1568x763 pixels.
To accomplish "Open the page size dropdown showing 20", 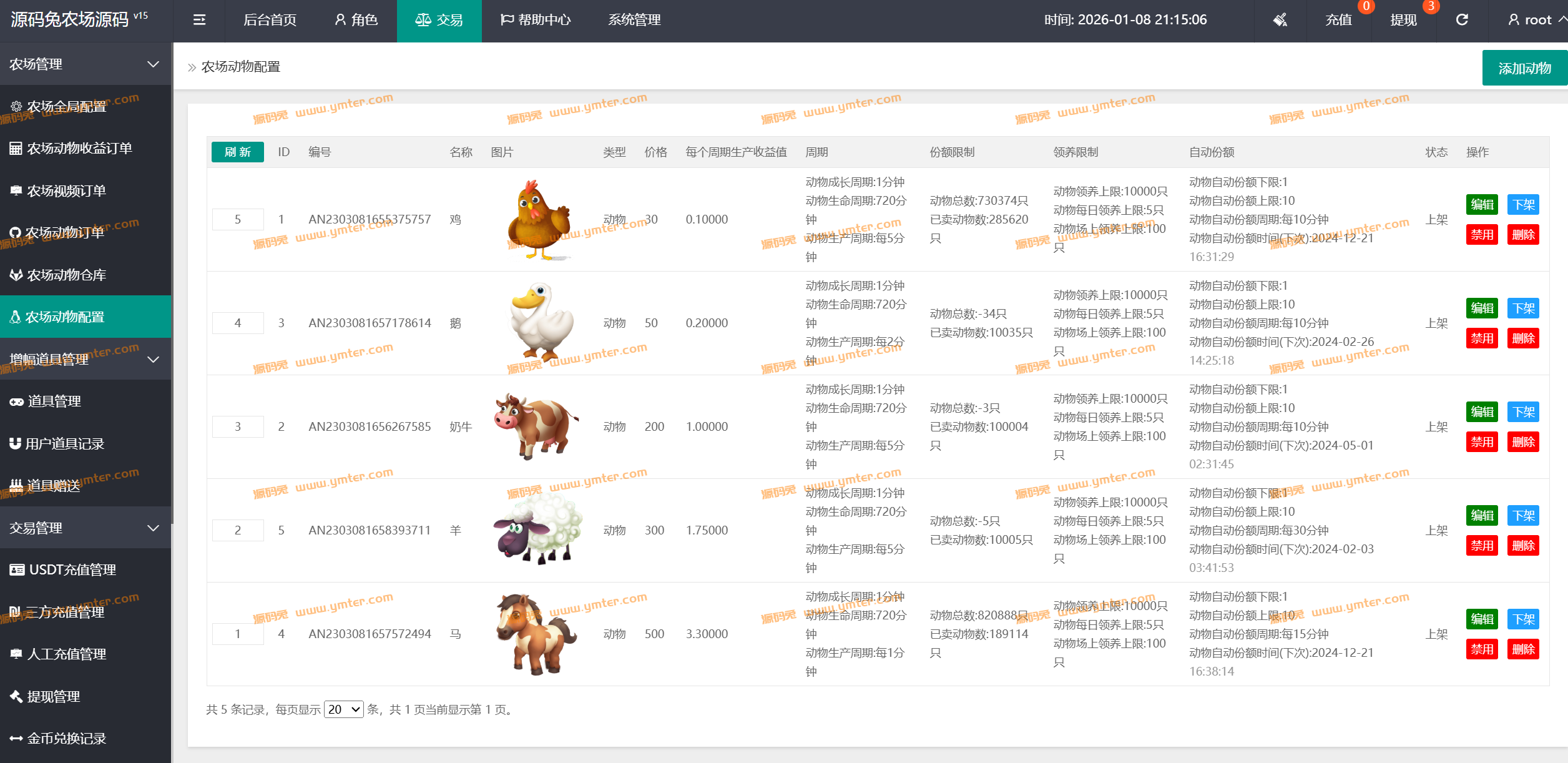I will (343, 709).
